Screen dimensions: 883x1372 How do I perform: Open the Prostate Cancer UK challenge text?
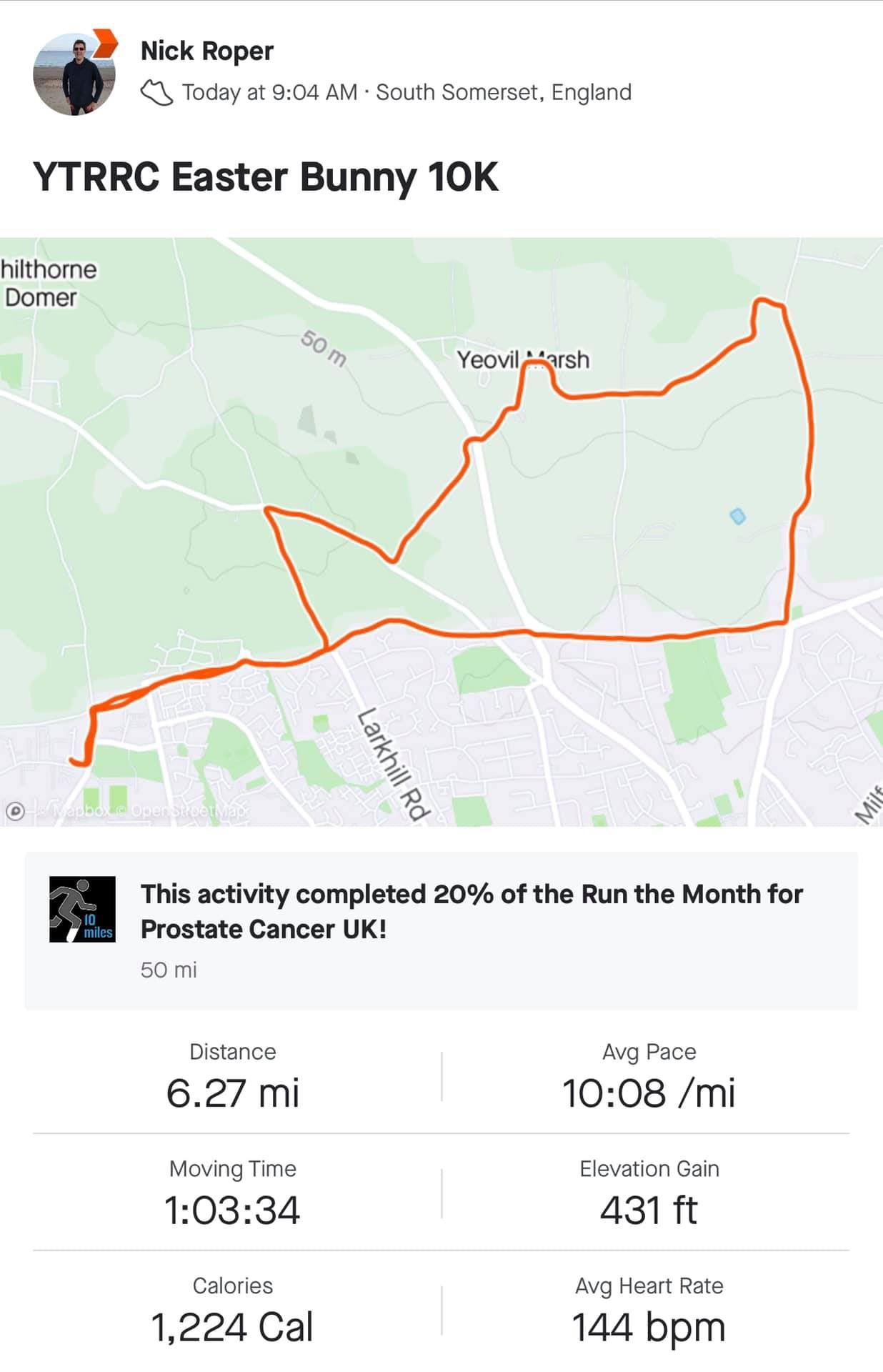coord(472,911)
